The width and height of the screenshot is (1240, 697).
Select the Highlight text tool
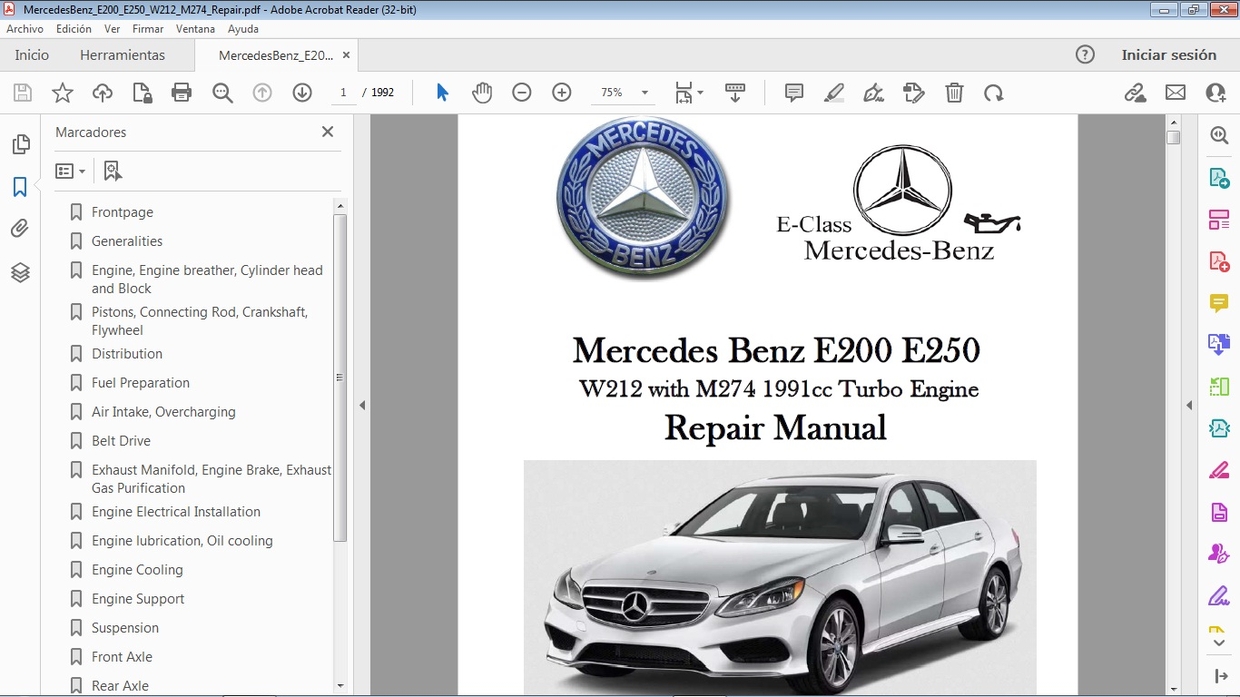pos(833,92)
